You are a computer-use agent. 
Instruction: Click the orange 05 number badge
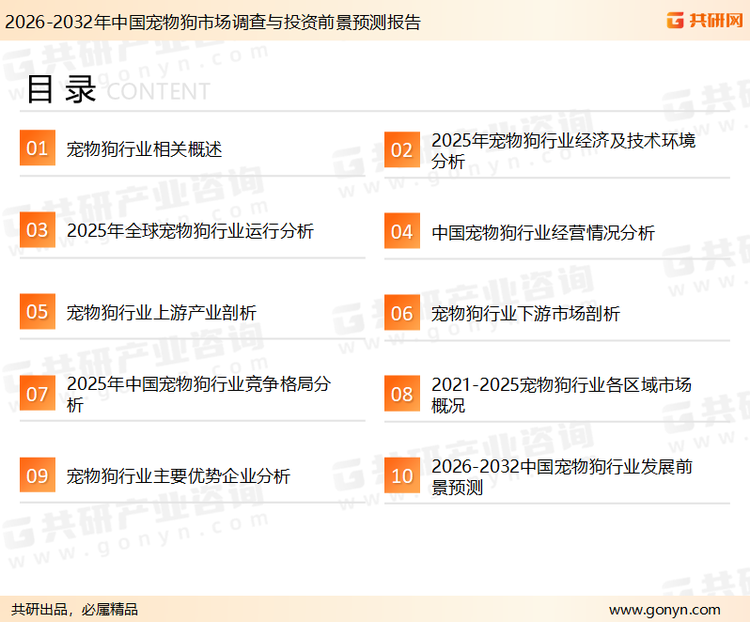tap(37, 311)
